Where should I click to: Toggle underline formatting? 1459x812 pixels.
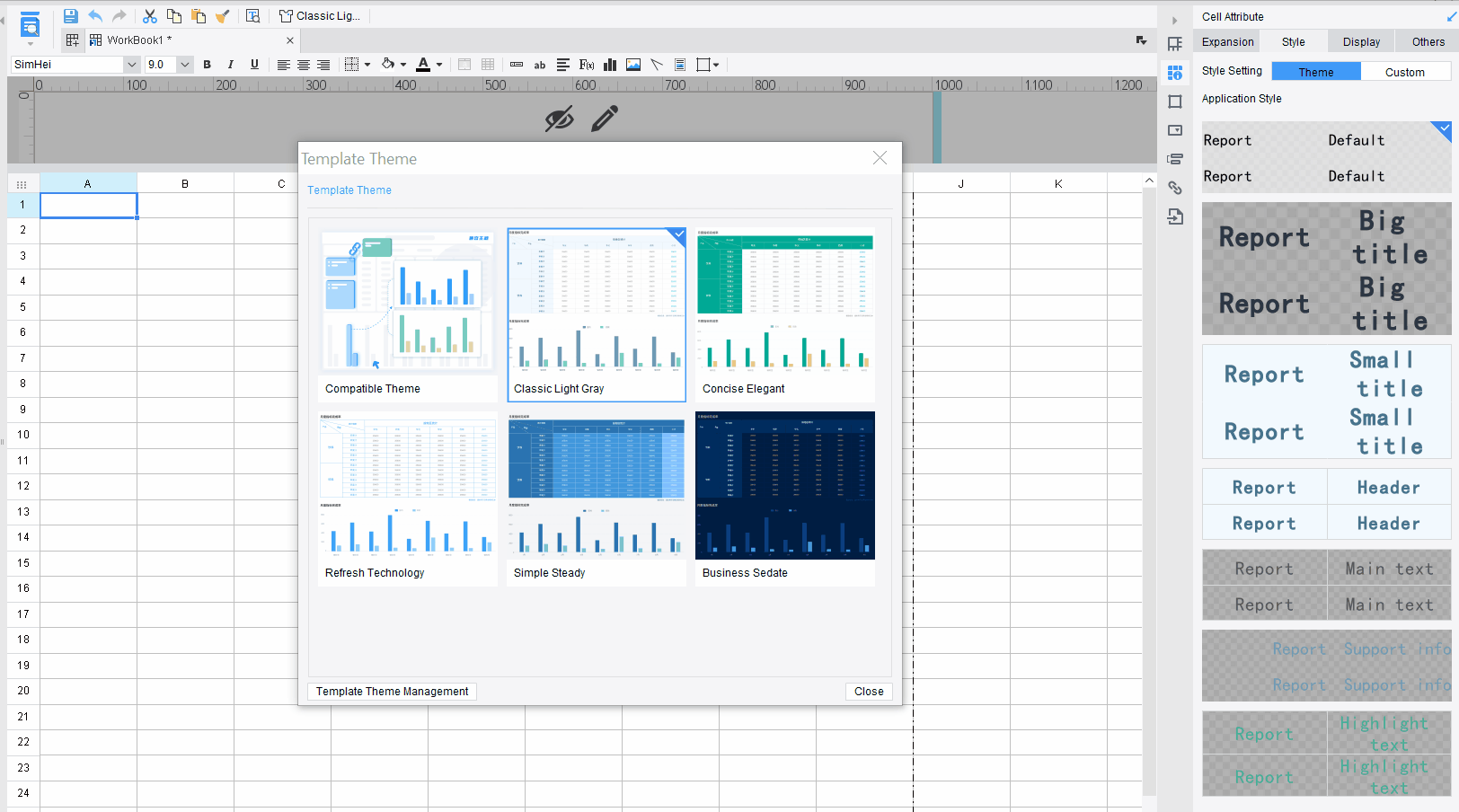(254, 64)
